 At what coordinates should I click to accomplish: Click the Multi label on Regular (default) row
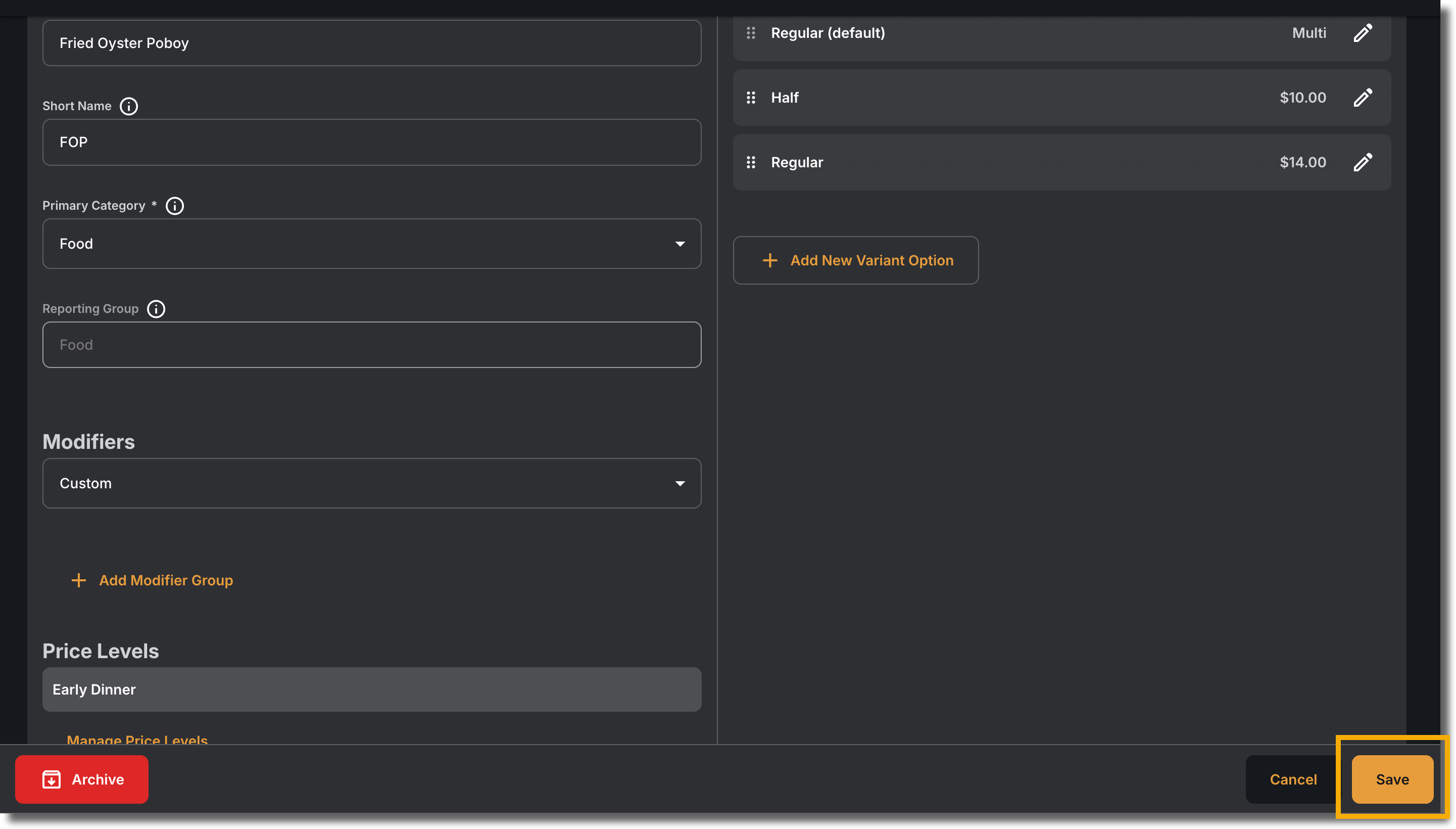click(x=1308, y=33)
